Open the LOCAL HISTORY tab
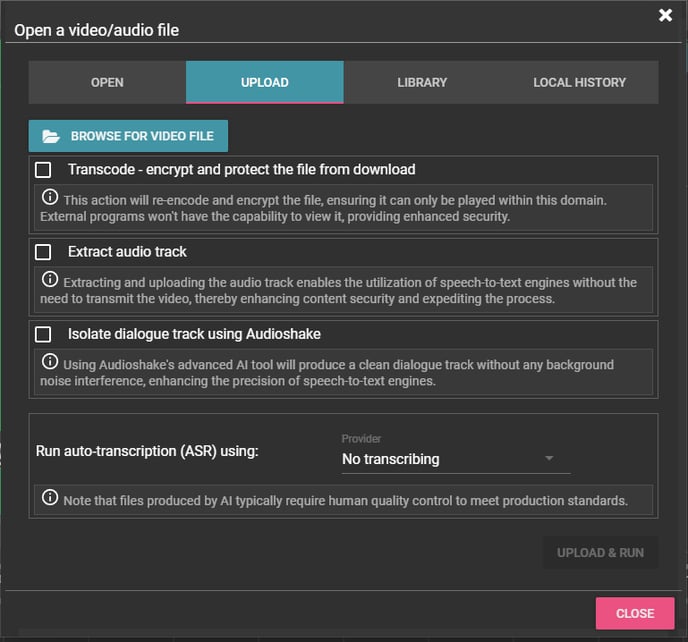688x642 pixels. click(579, 82)
